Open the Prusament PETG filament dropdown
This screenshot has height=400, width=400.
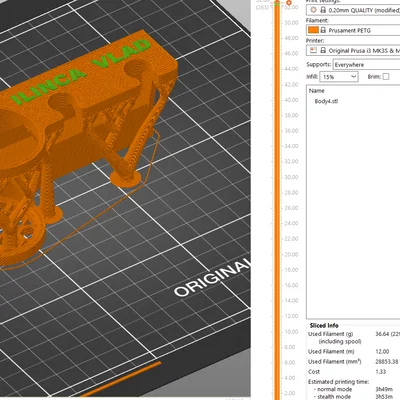tap(353, 30)
